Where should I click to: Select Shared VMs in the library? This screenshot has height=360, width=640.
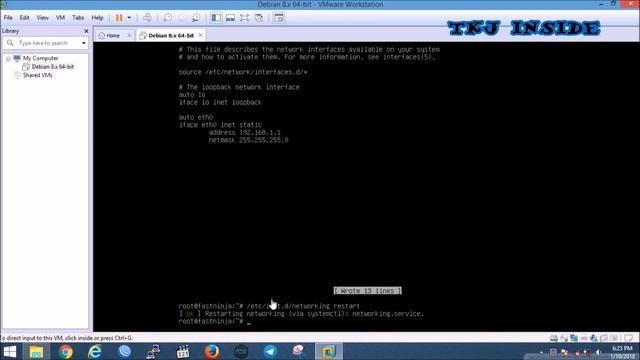click(38, 75)
